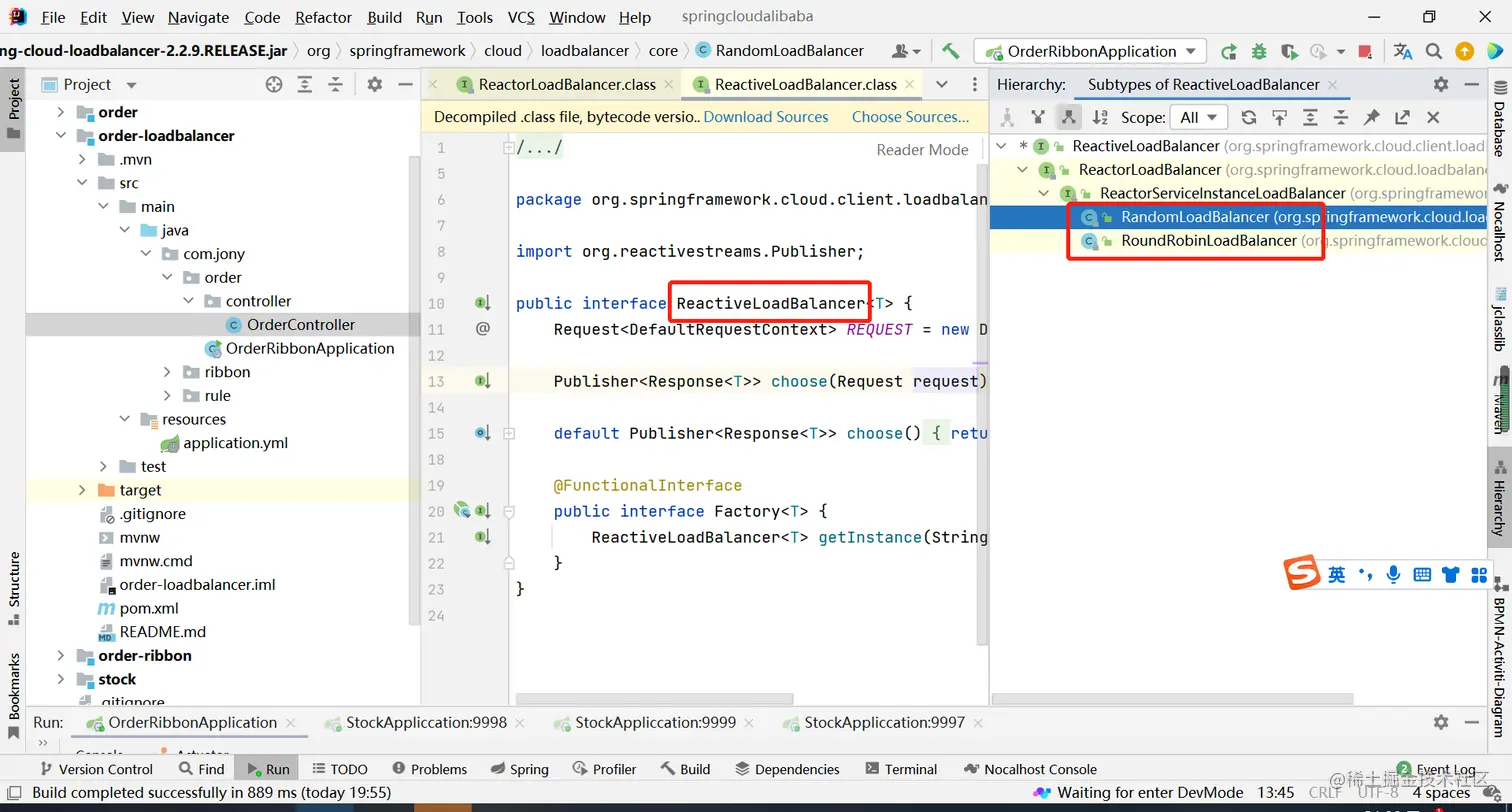Expand the order module folder
This screenshot has height=812, width=1512.
tap(61, 112)
